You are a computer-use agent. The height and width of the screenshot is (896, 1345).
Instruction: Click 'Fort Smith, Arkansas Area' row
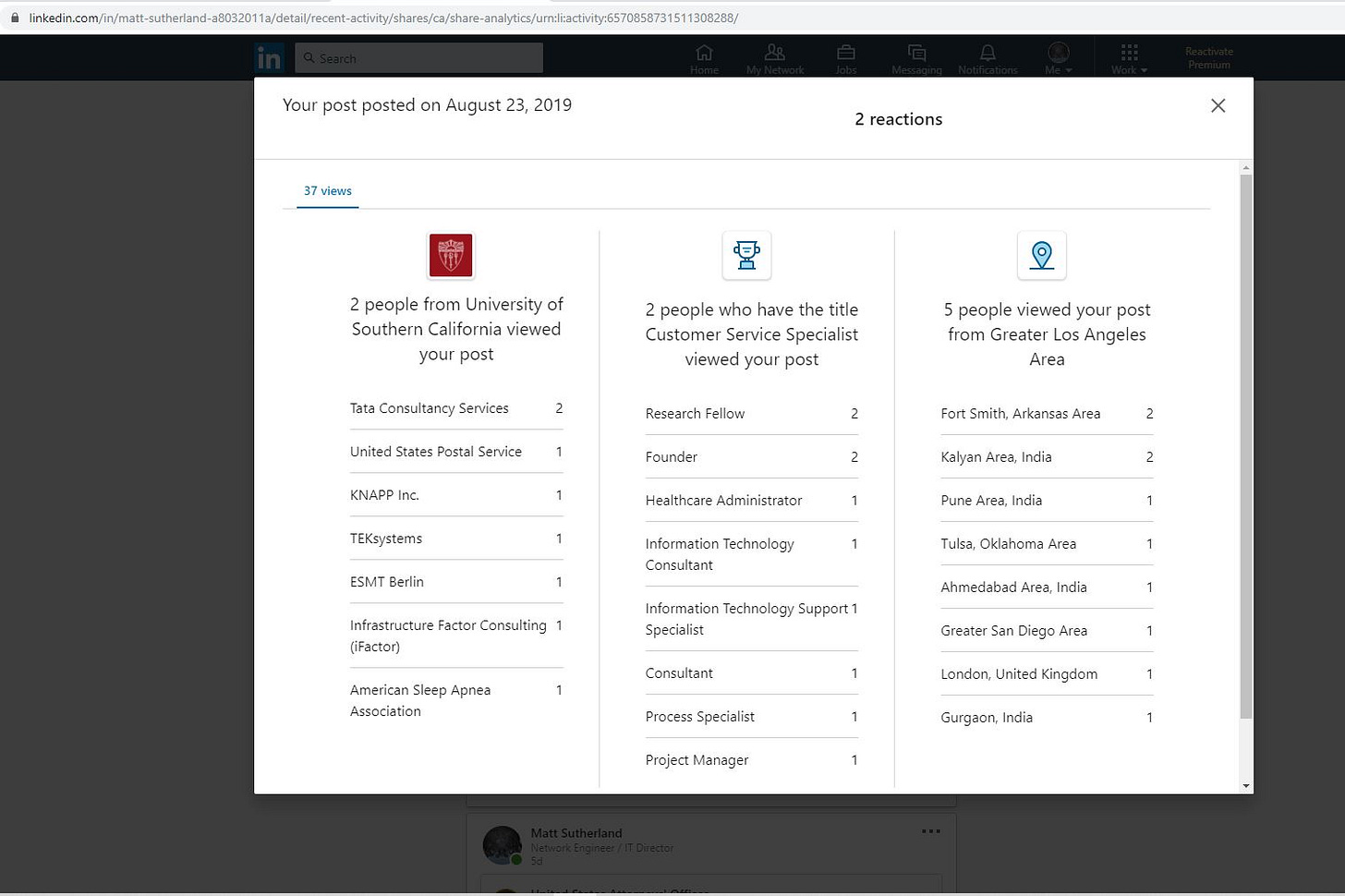tap(1047, 414)
